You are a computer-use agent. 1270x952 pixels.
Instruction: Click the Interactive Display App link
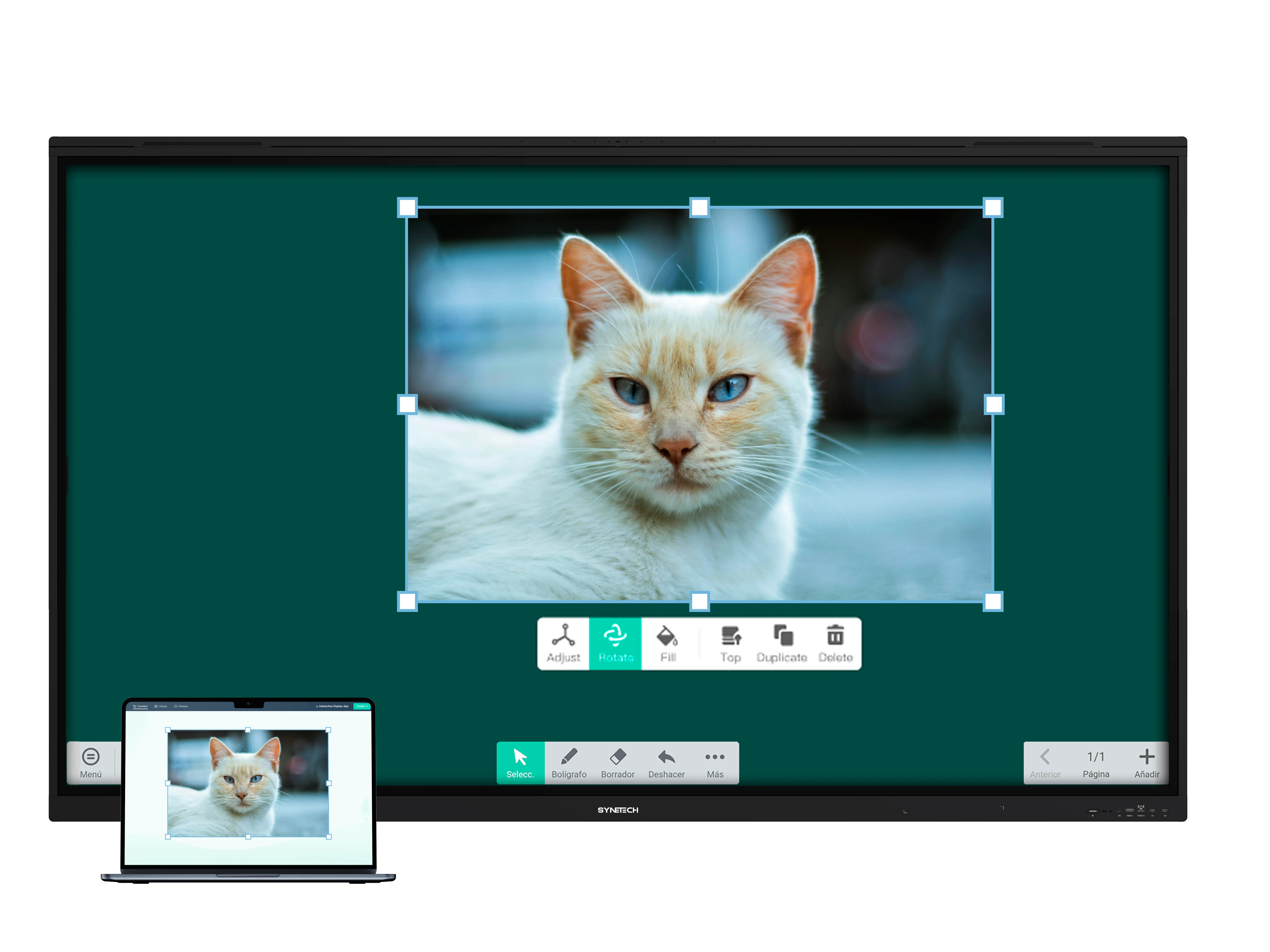point(332,706)
